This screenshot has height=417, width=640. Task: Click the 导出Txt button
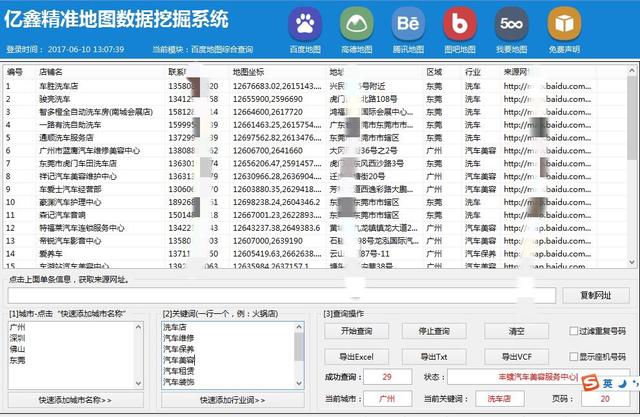(436, 356)
